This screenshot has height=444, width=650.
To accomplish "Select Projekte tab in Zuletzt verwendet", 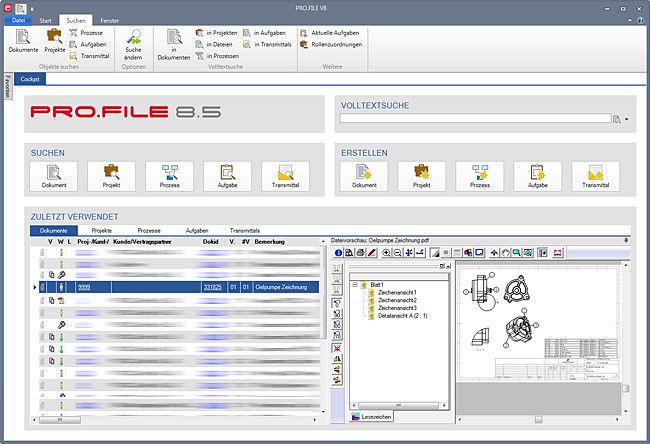I will [102, 230].
